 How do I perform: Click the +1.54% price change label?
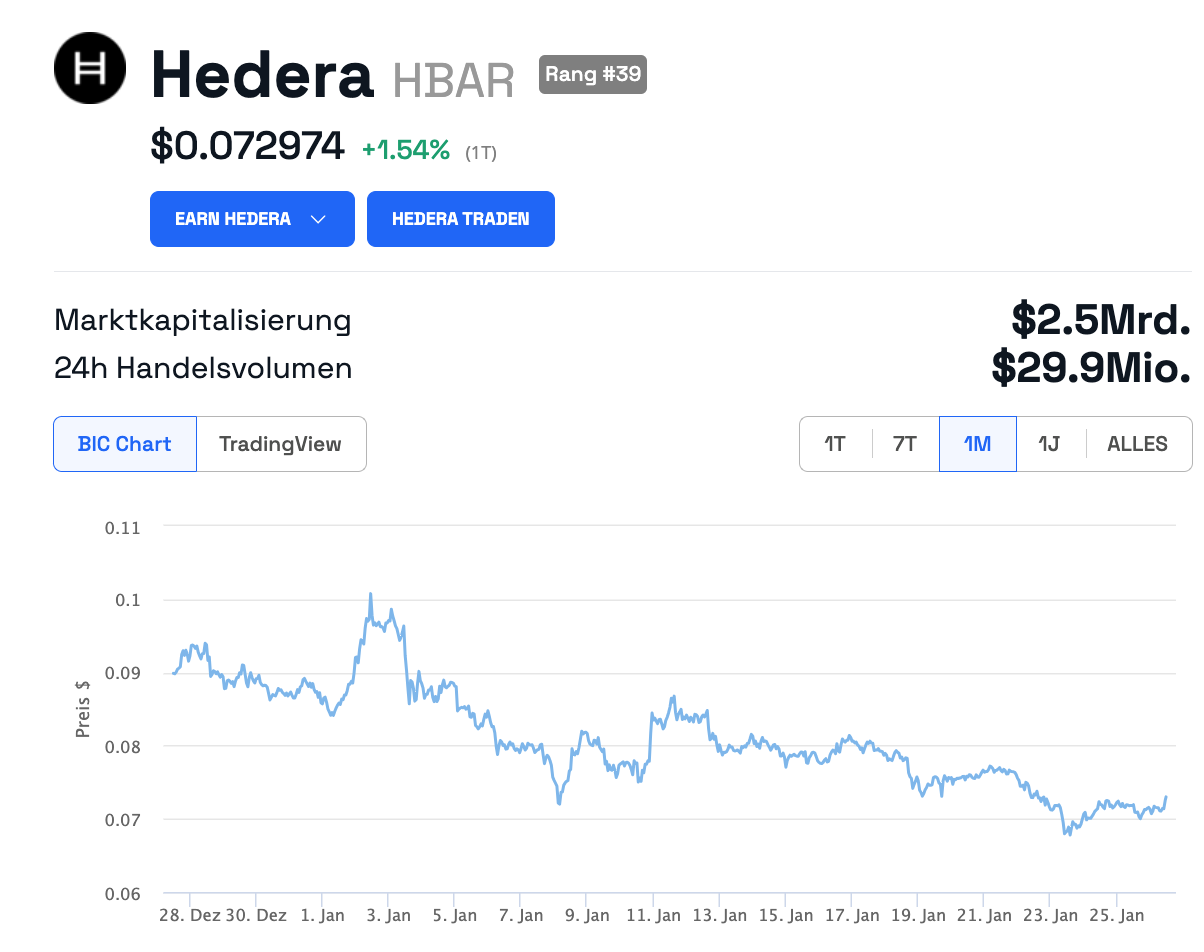tap(406, 150)
